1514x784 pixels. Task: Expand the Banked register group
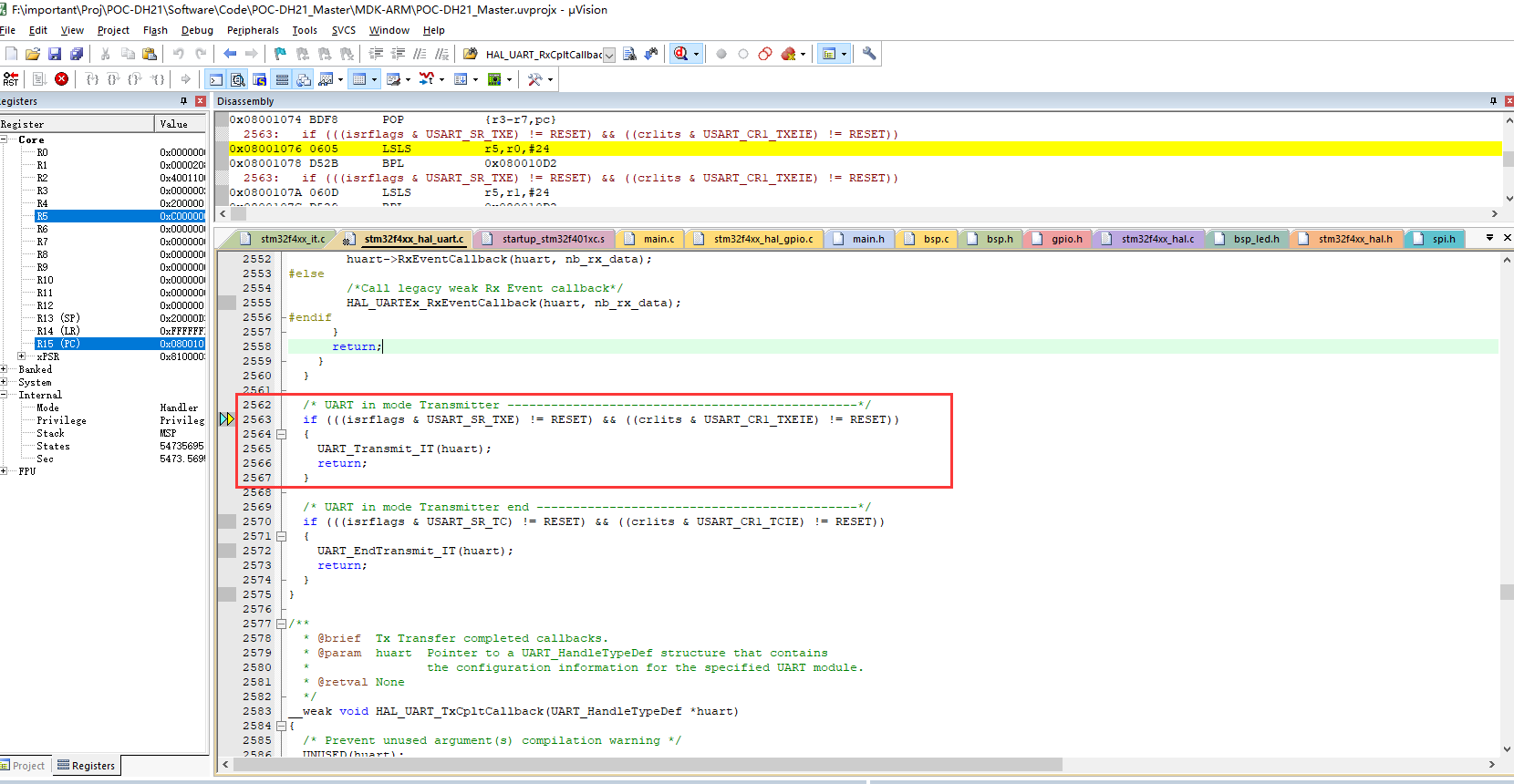tap(5, 369)
